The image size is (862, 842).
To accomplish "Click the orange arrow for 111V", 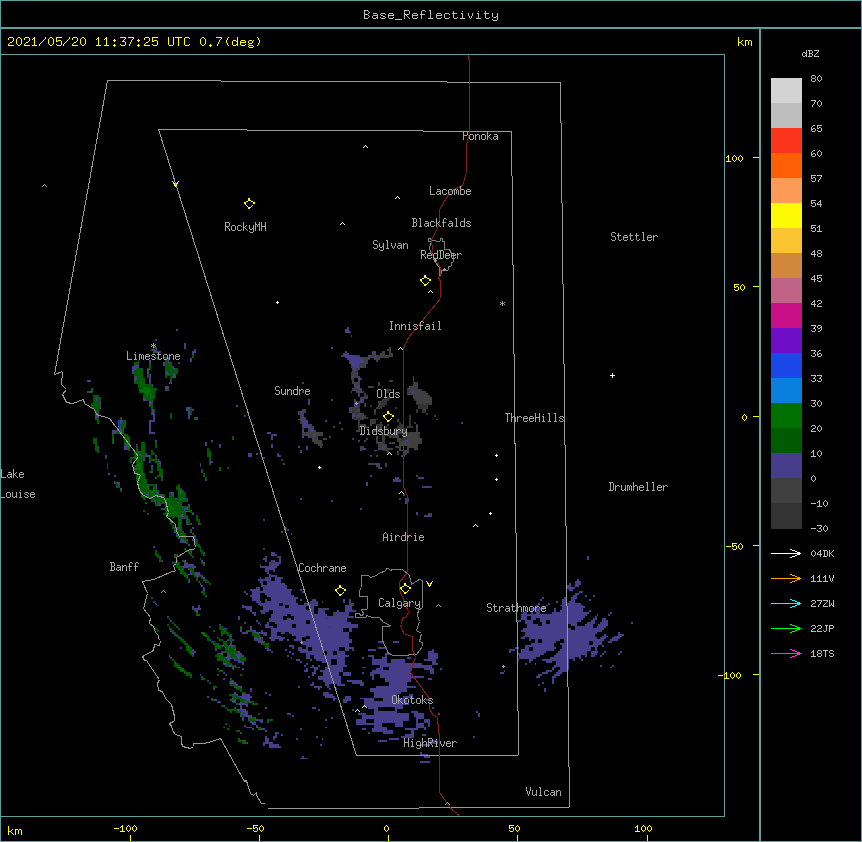I will point(786,579).
